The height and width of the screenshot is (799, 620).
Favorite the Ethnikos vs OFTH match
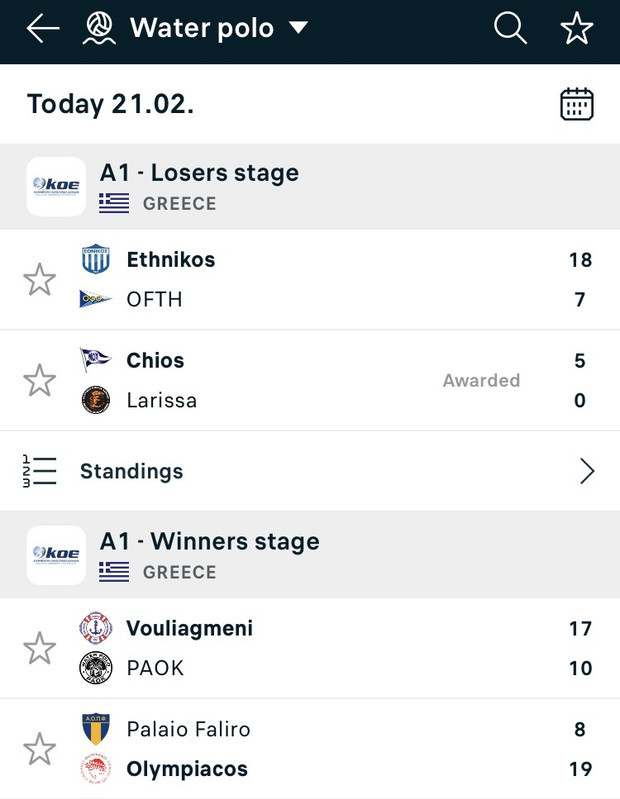coord(39,279)
